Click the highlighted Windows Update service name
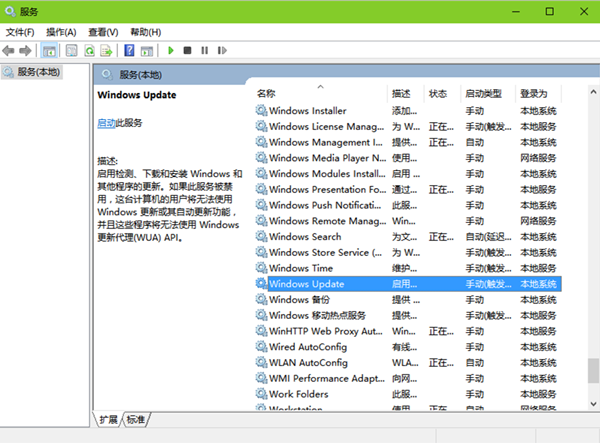The height and width of the screenshot is (443, 600). [307, 283]
